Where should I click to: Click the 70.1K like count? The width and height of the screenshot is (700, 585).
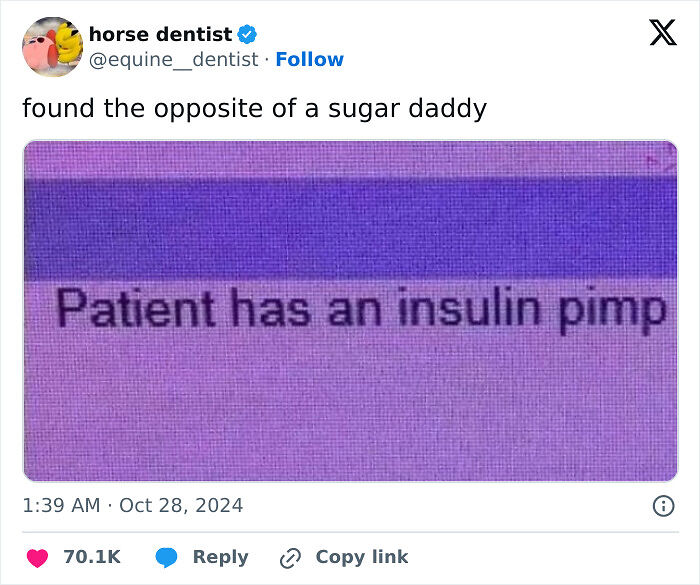[92, 558]
